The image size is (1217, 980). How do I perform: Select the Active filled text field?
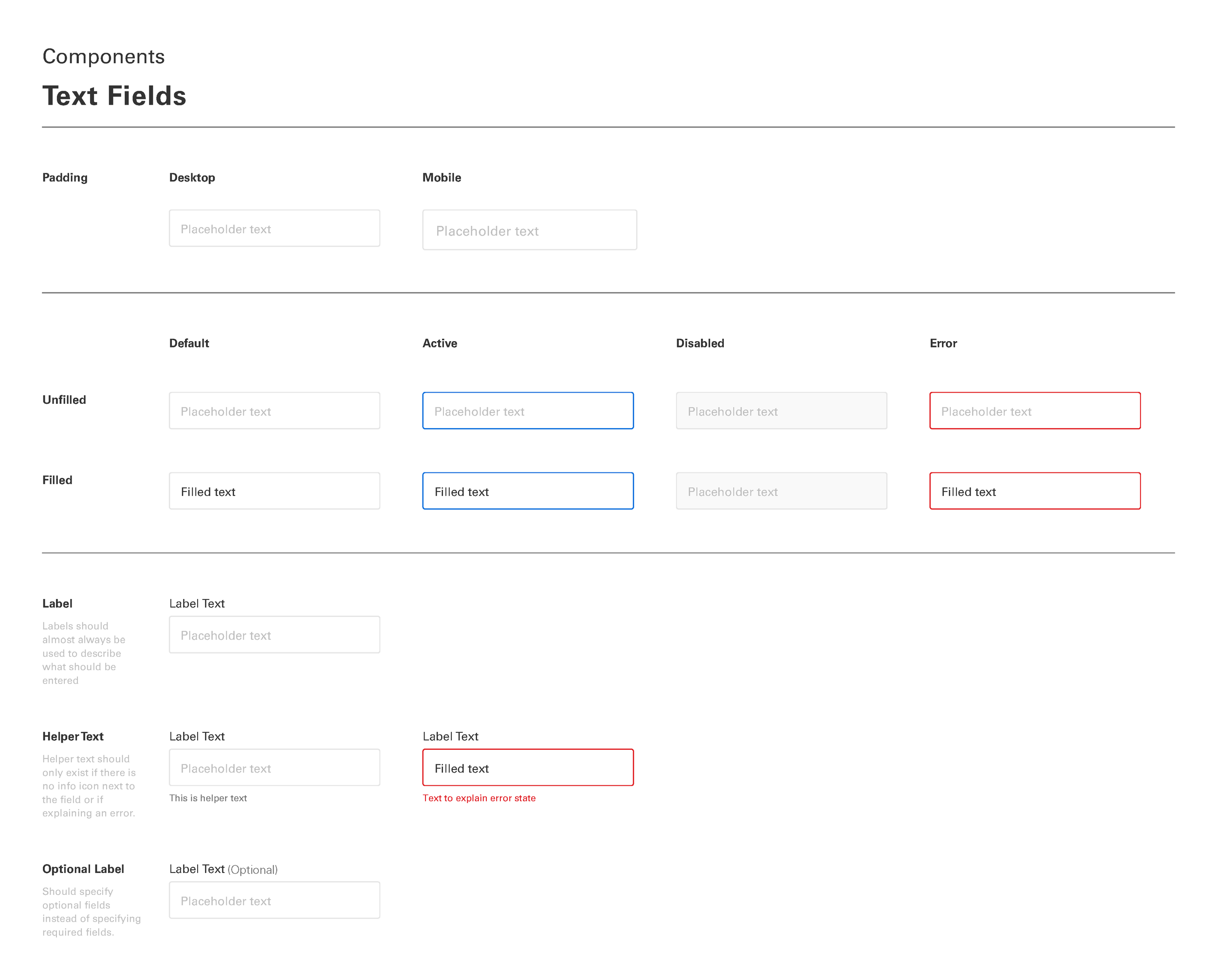[528, 490]
